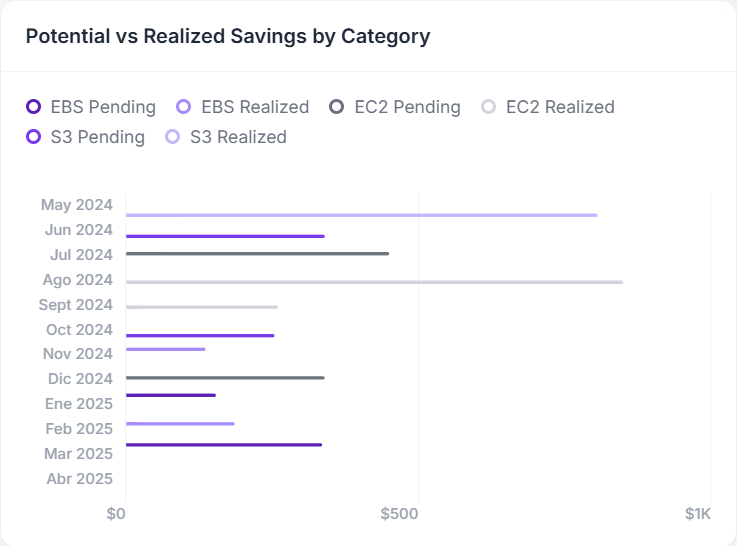Image resolution: width=737 pixels, height=546 pixels.
Task: Click the $500 x-axis tick label
Action: click(400, 514)
